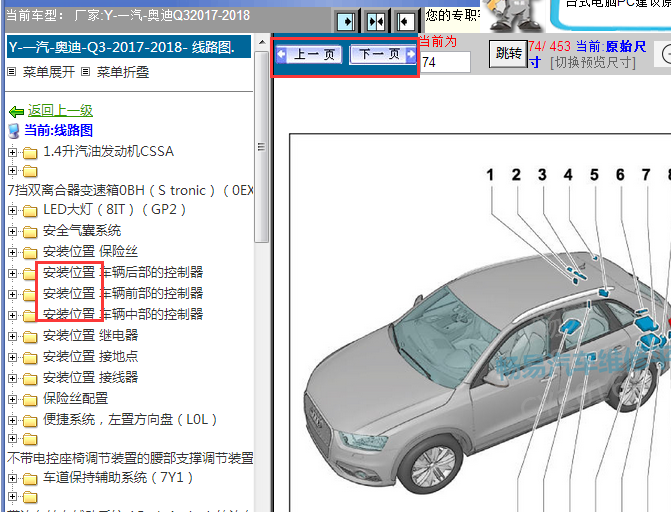Expand the 1.4升汽油发动机CSSA folder

click(12, 152)
